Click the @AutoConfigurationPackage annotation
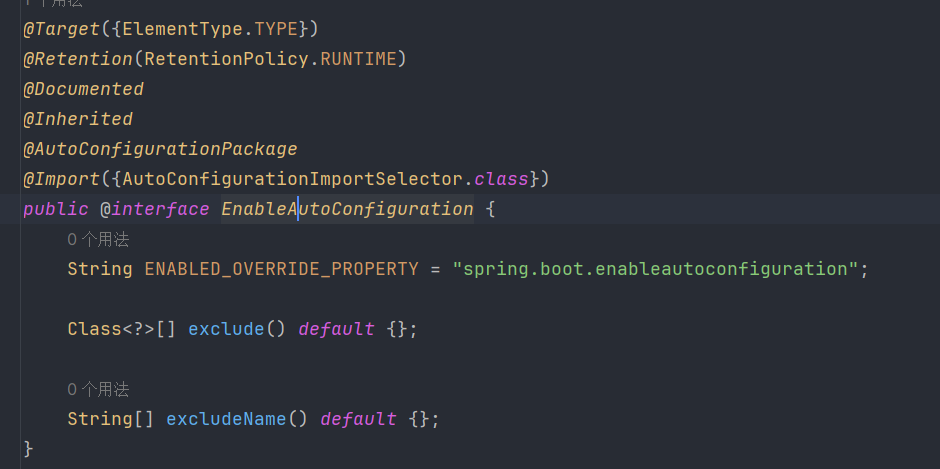The height and width of the screenshot is (469, 940). [x=161, y=149]
